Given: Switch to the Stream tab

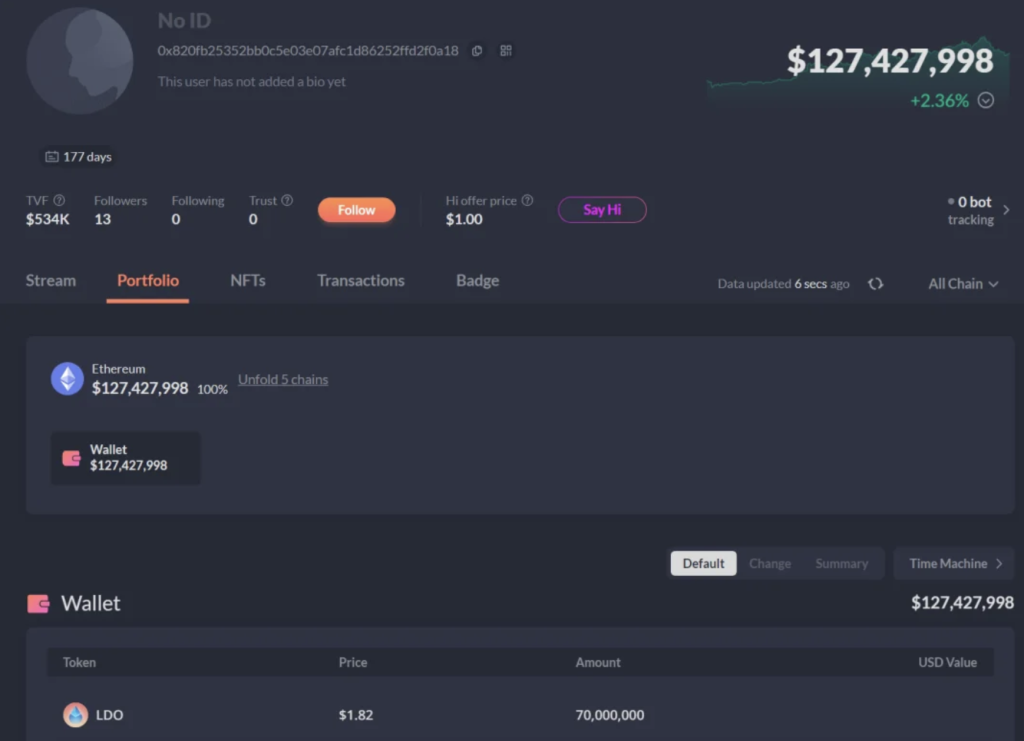Looking at the screenshot, I should (51, 281).
